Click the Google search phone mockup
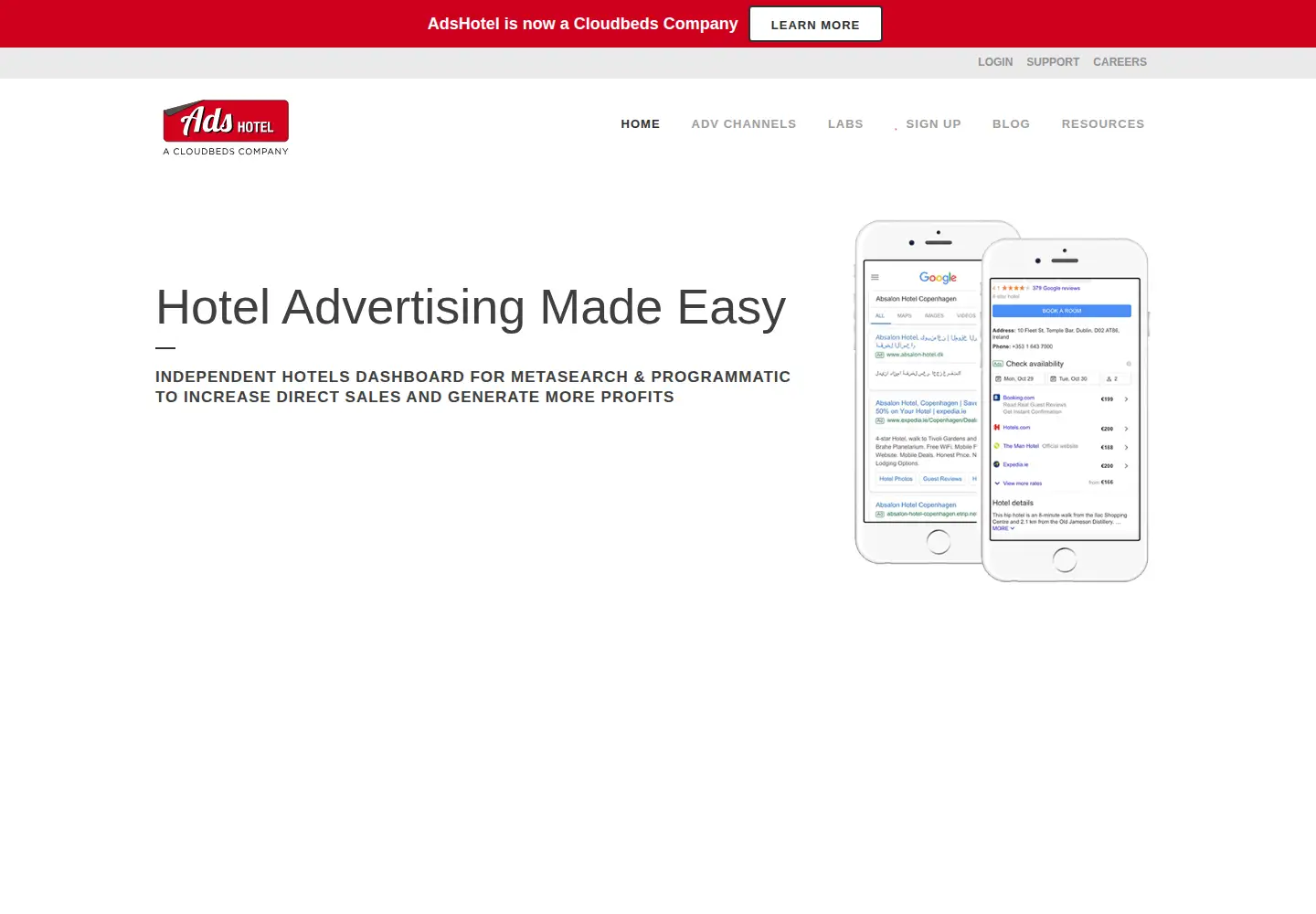The width and height of the screenshot is (1316, 914). pos(918,392)
